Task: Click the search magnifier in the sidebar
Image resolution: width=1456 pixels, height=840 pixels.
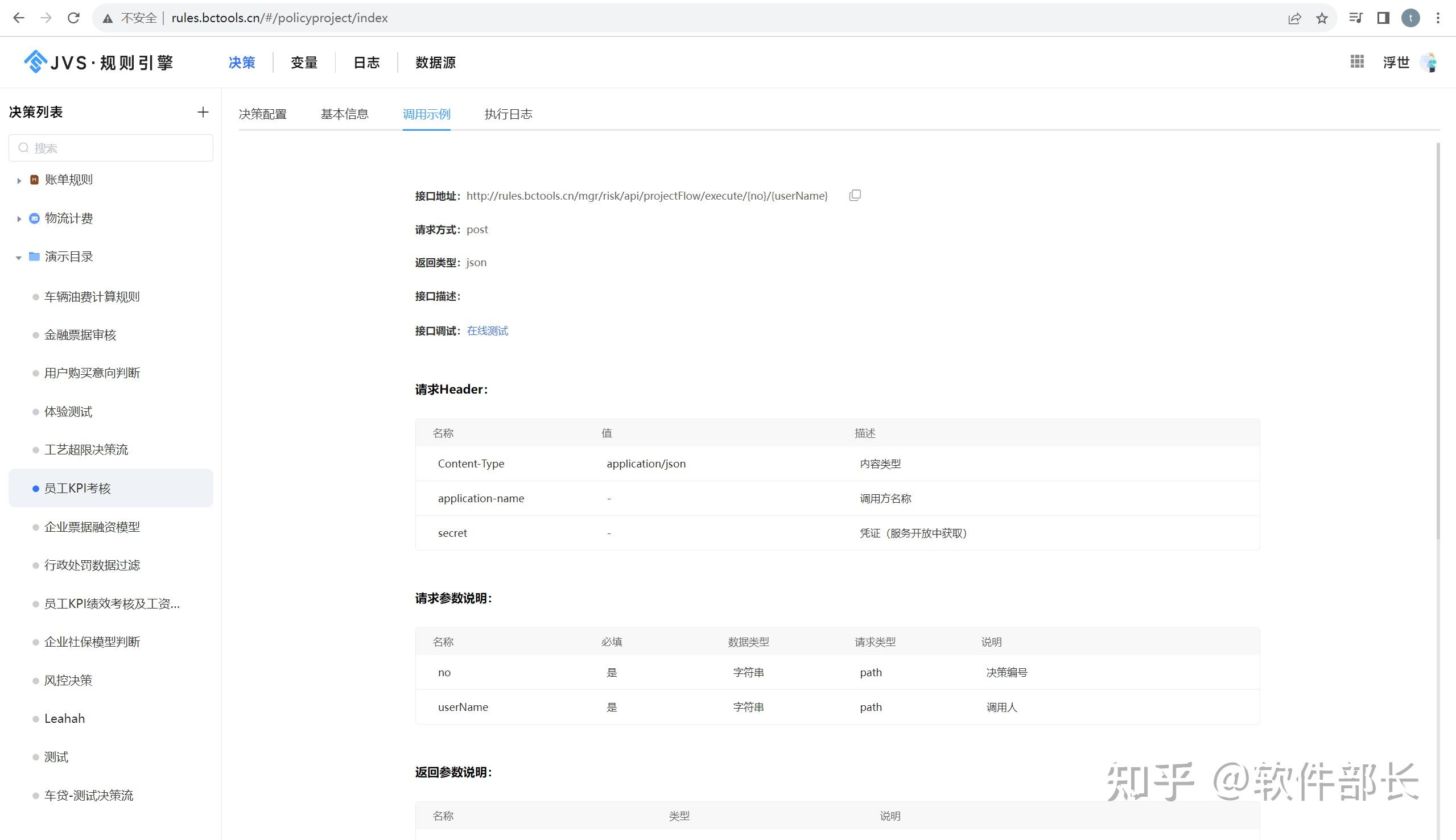Action: point(23,148)
